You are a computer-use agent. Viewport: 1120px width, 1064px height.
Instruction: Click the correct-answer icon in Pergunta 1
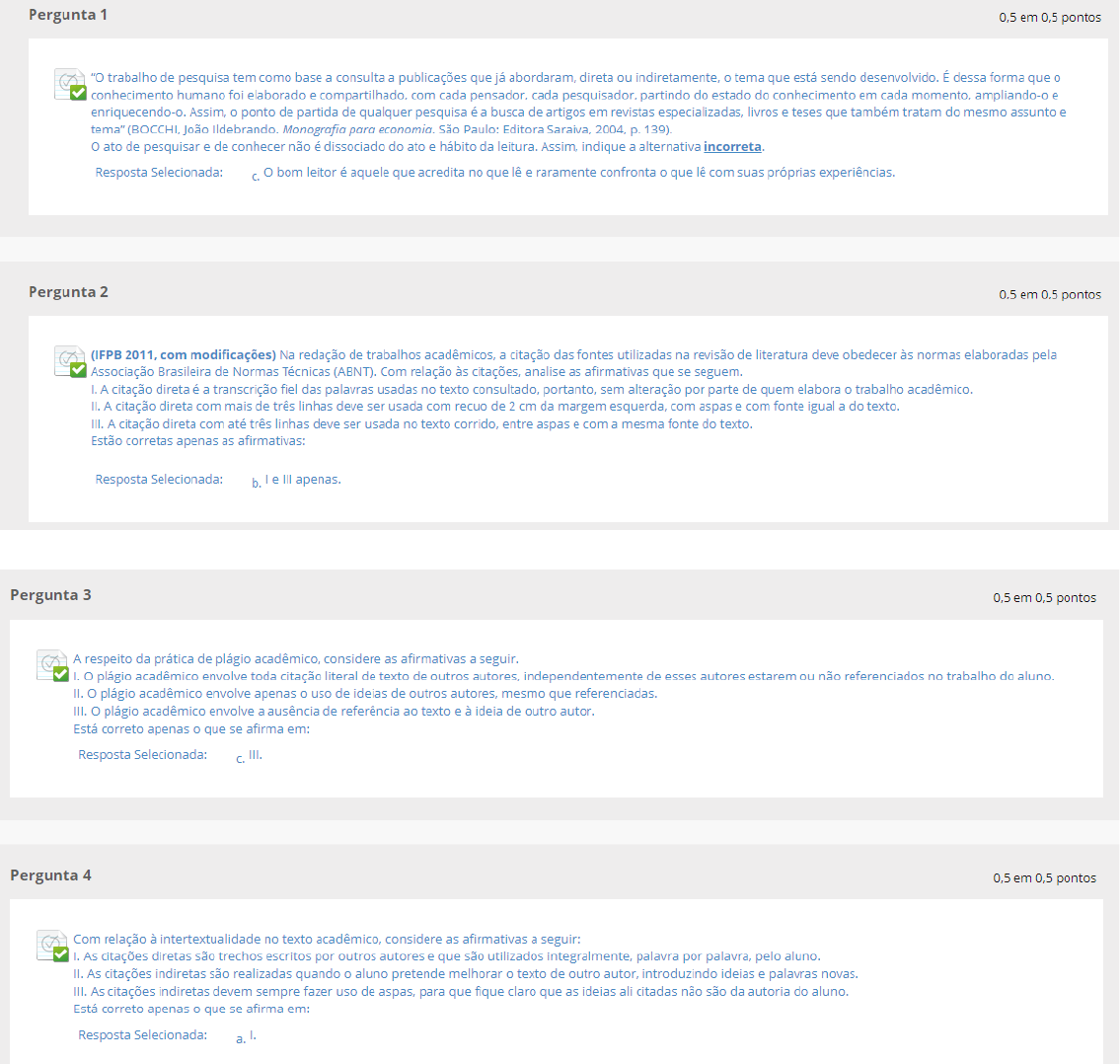click(71, 85)
